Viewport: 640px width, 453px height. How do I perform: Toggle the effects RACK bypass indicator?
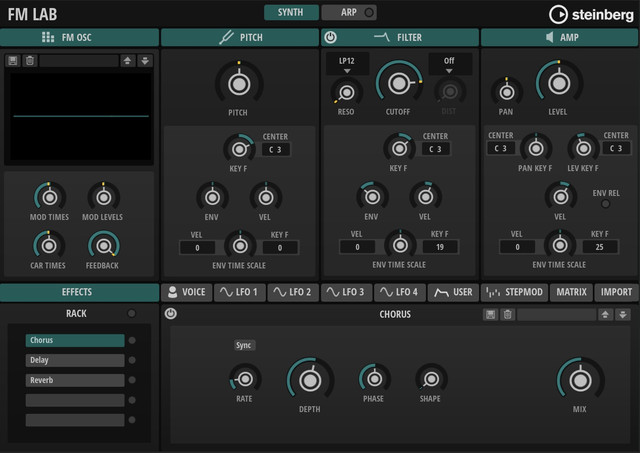131,313
